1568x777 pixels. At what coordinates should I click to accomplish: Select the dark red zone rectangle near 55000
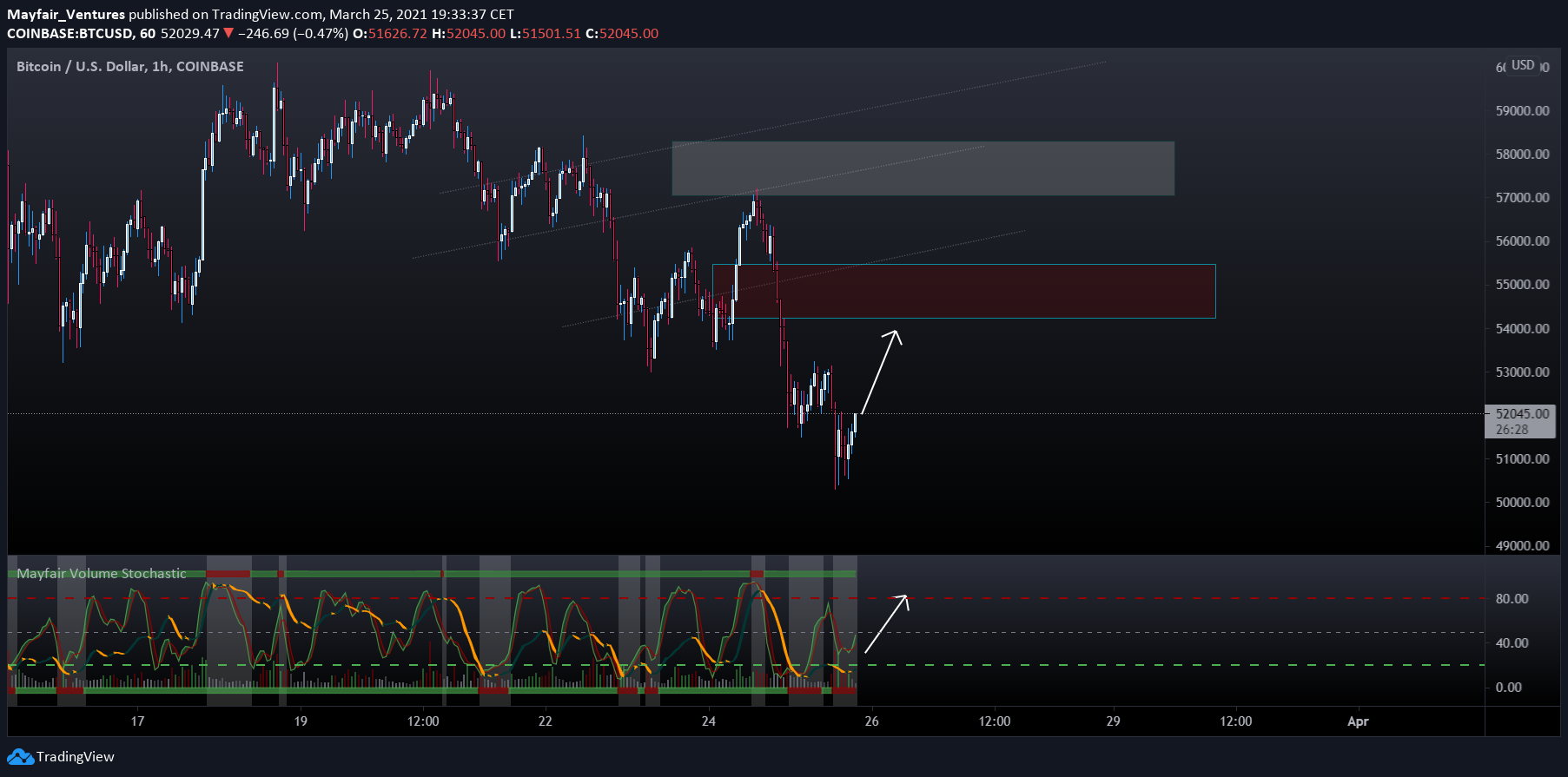[x=963, y=291]
